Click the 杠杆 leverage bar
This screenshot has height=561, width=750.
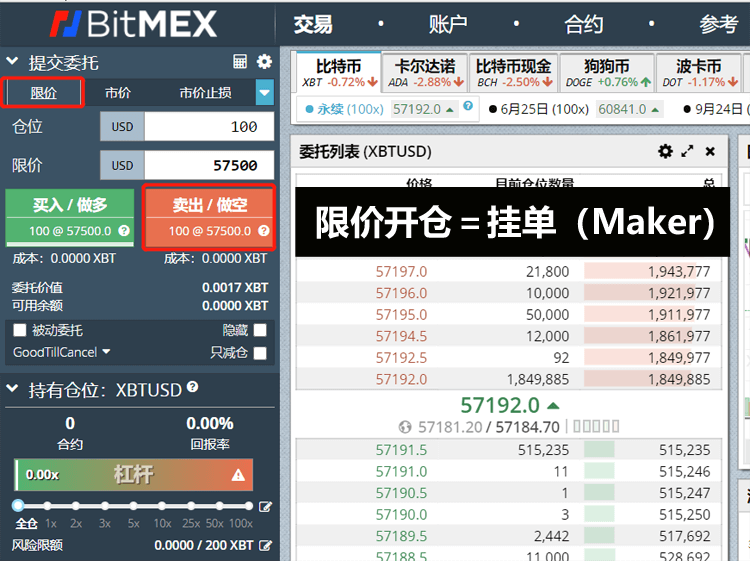click(133, 475)
